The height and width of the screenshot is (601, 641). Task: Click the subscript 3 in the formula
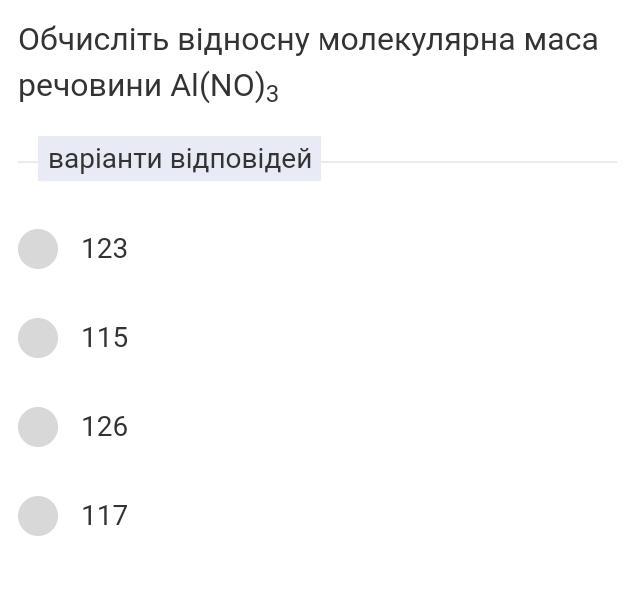(272, 94)
